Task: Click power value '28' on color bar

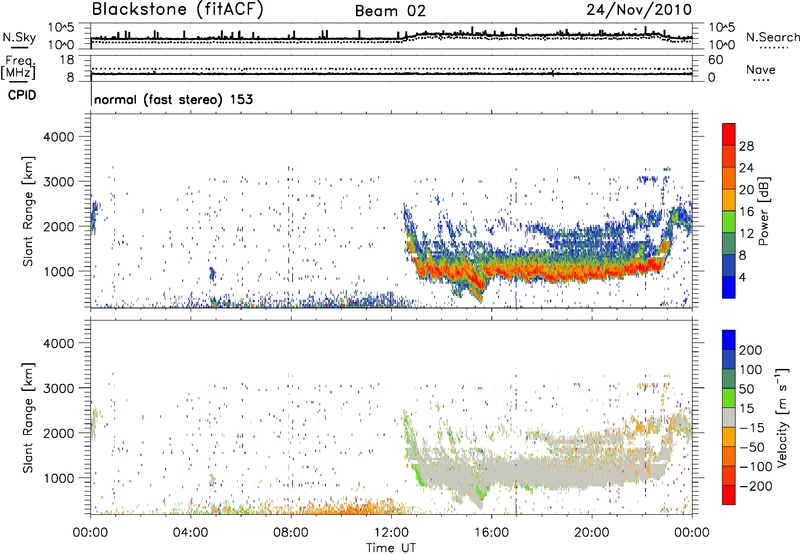Action: (x=746, y=146)
